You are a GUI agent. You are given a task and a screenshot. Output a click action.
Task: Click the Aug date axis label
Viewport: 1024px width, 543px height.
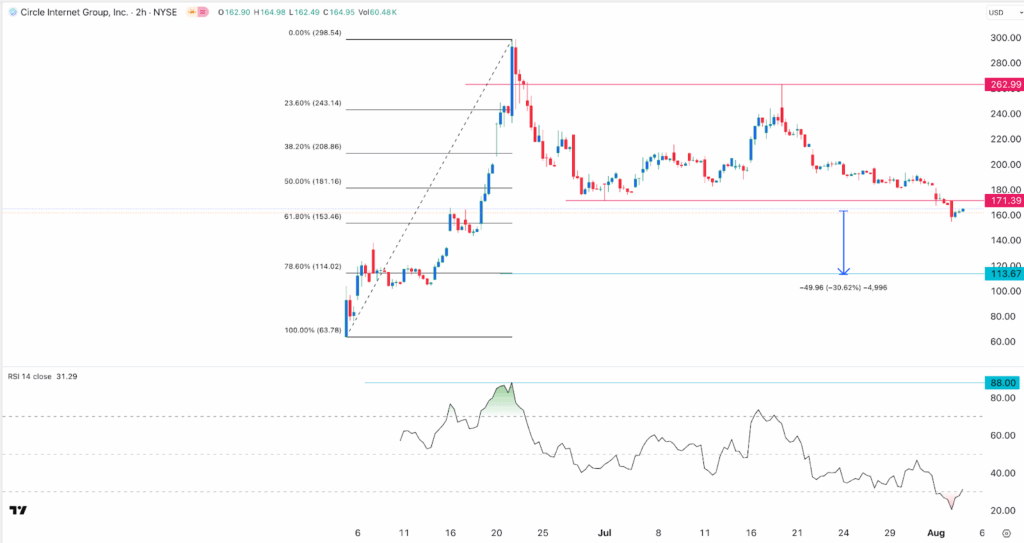click(936, 533)
